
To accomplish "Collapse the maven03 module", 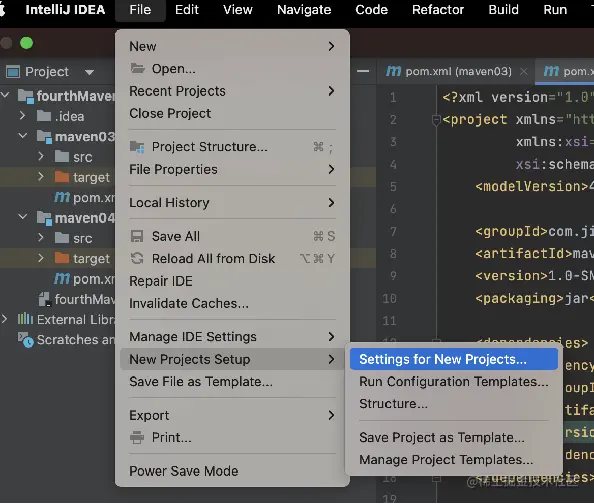I will coord(23,135).
